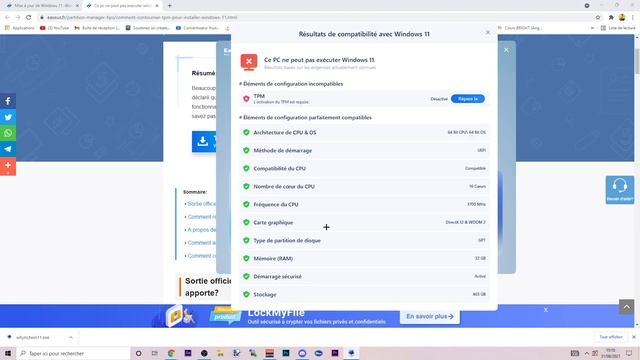
Task: Open Chrome extensions puzzle icon
Action: 611,17
